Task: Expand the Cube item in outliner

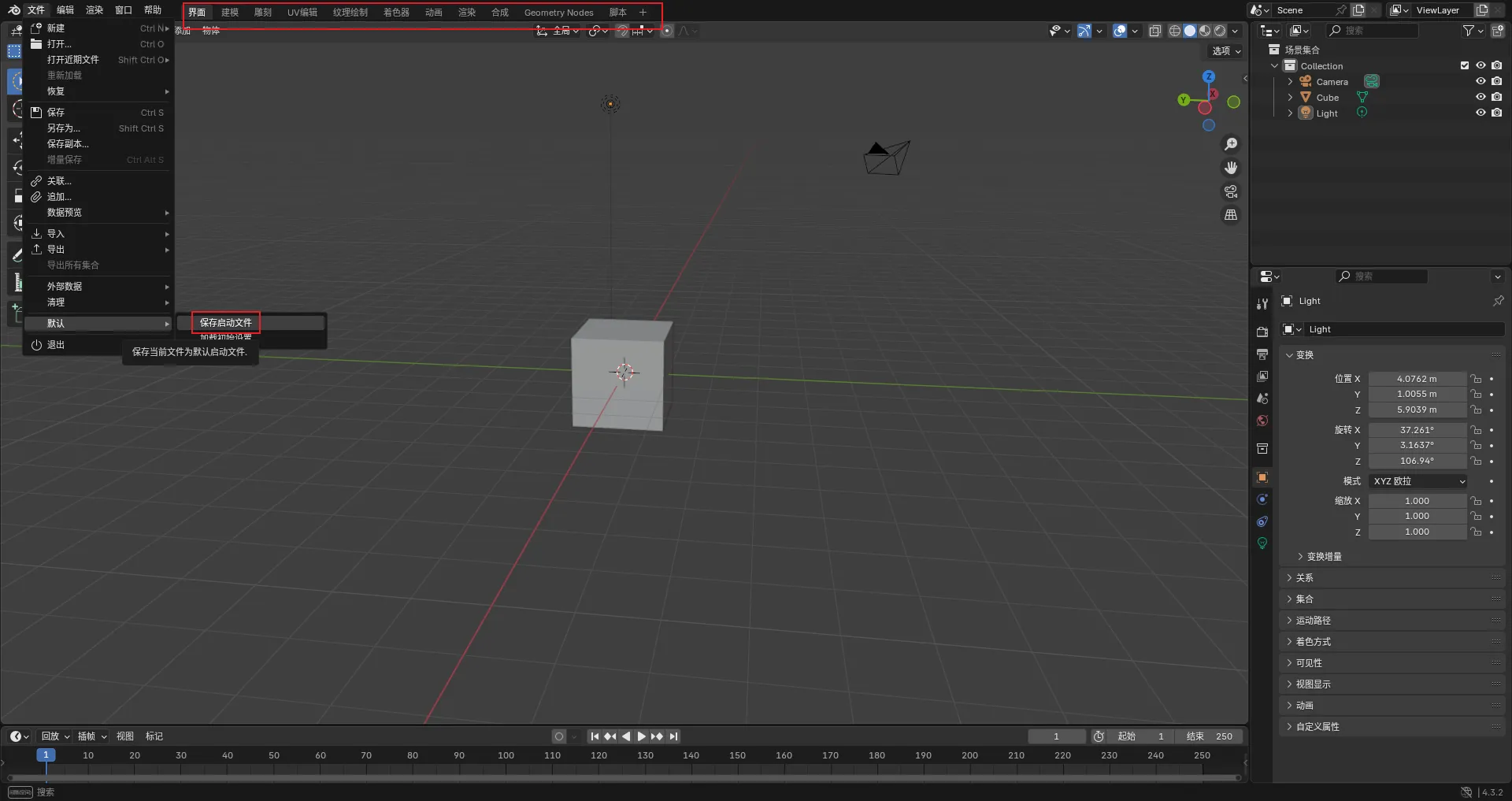Action: [1290, 98]
